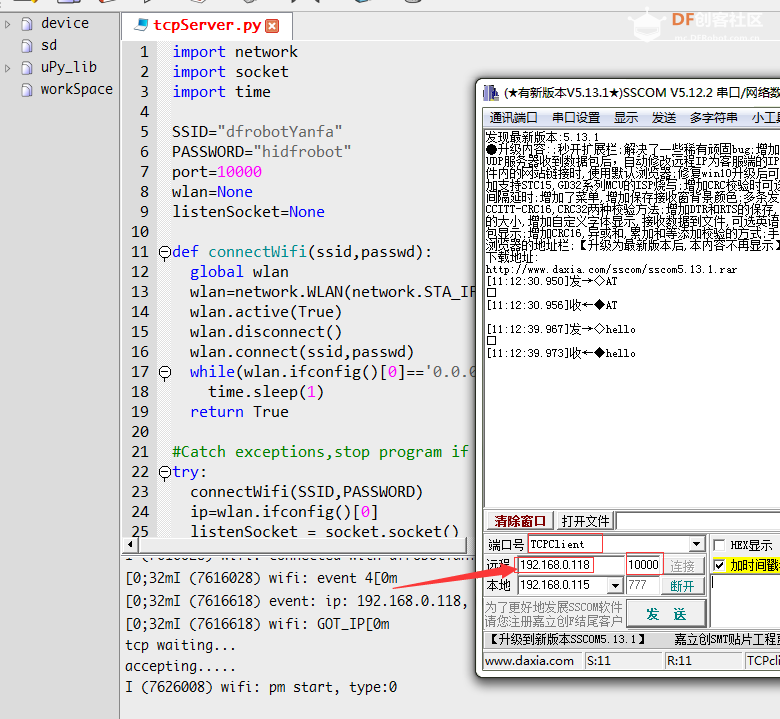Expand the uPy_lib tree folder
The height and width of the screenshot is (719, 780).
(x=7, y=68)
